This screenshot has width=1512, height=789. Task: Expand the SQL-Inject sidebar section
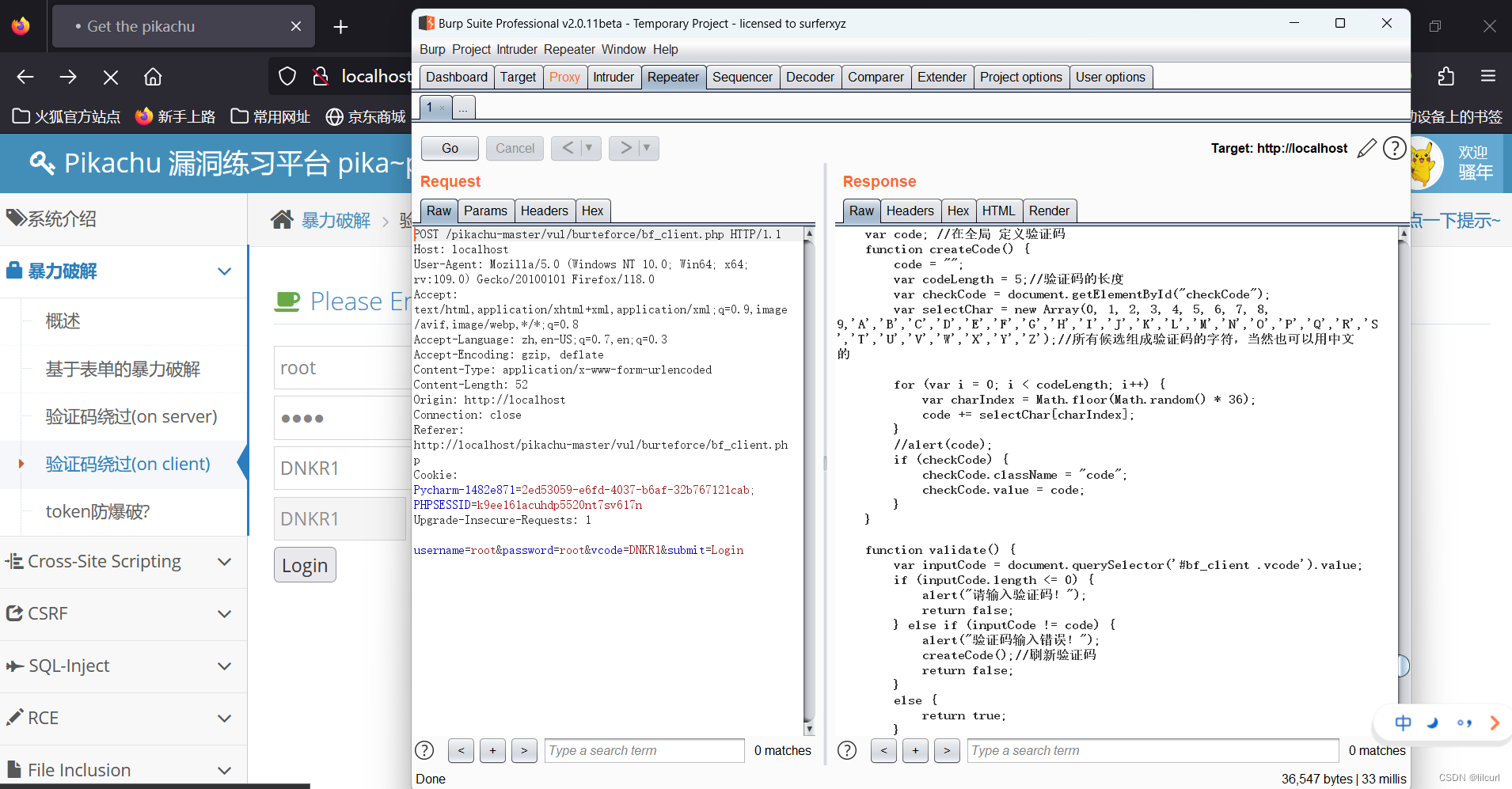pyautogui.click(x=225, y=666)
